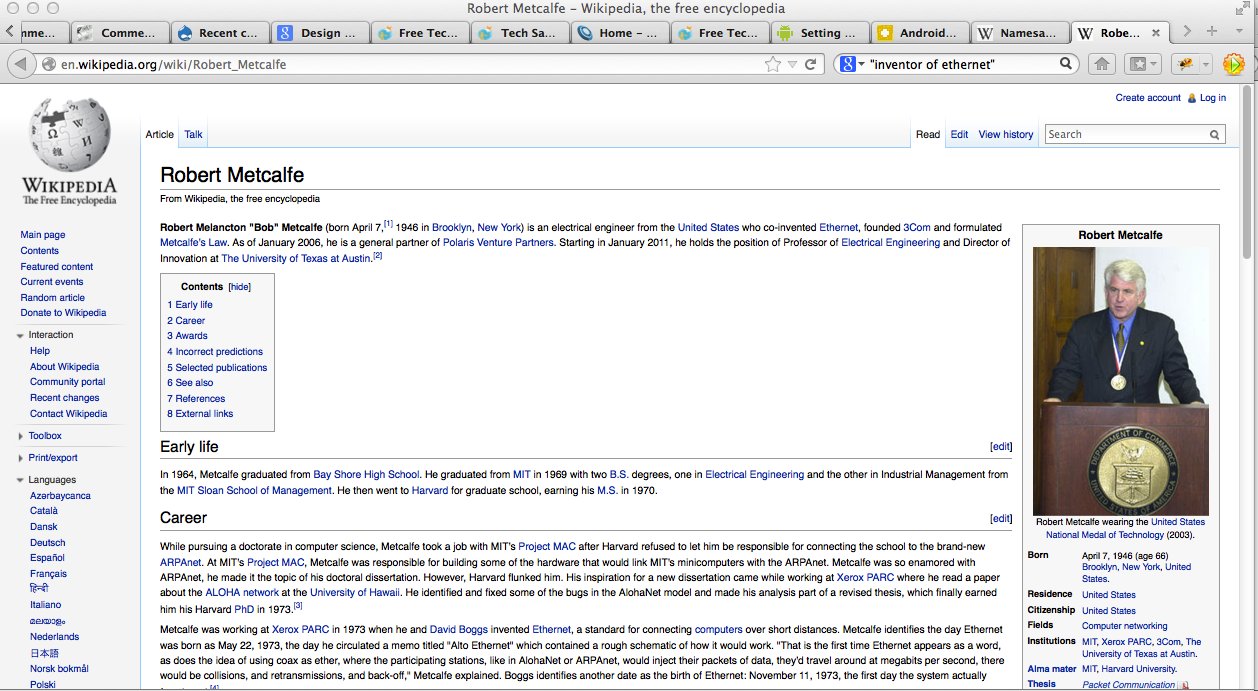Open the dropdown next to Firebug icon
The height and width of the screenshot is (691, 1258).
point(1205,64)
